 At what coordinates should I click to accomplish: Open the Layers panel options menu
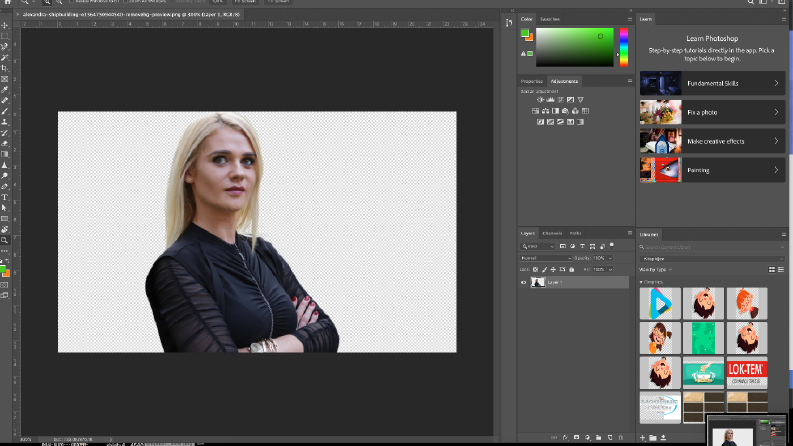[630, 233]
